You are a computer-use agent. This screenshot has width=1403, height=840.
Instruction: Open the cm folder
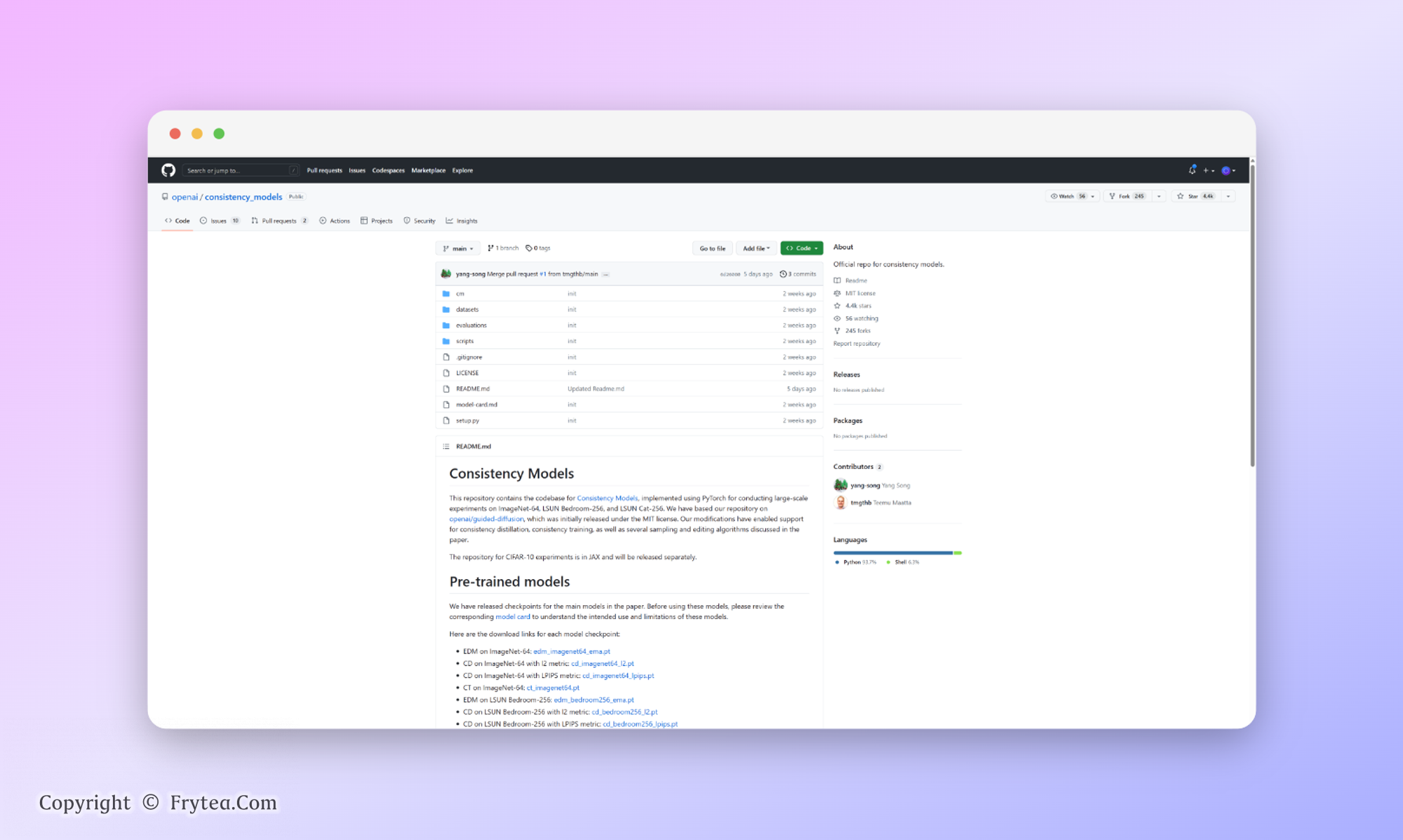(460, 294)
